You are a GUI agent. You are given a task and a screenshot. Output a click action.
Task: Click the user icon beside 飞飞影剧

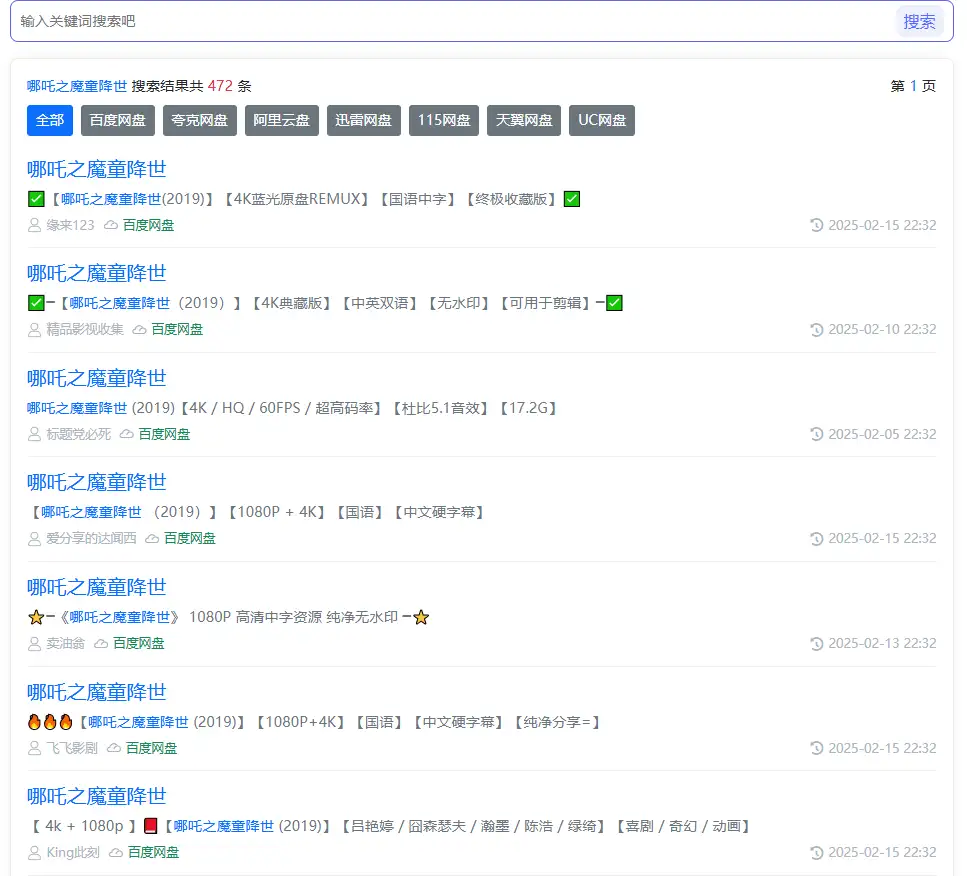(x=35, y=748)
